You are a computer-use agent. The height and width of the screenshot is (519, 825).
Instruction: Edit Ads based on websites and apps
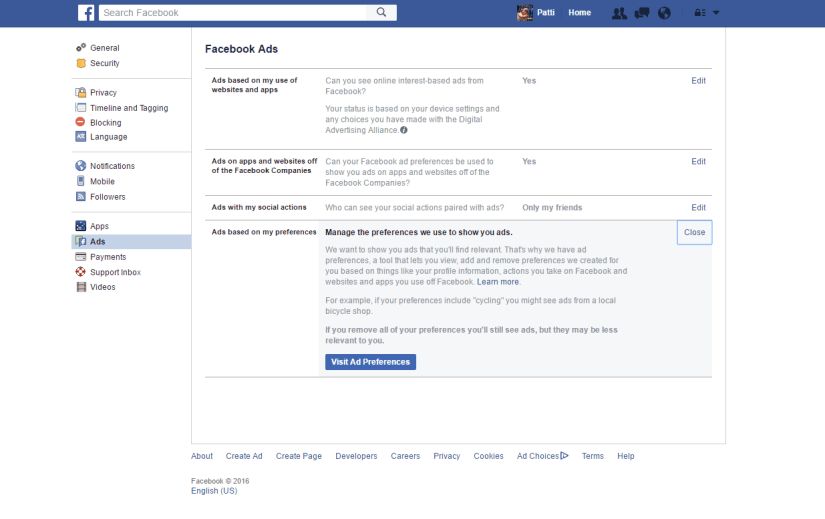(698, 81)
